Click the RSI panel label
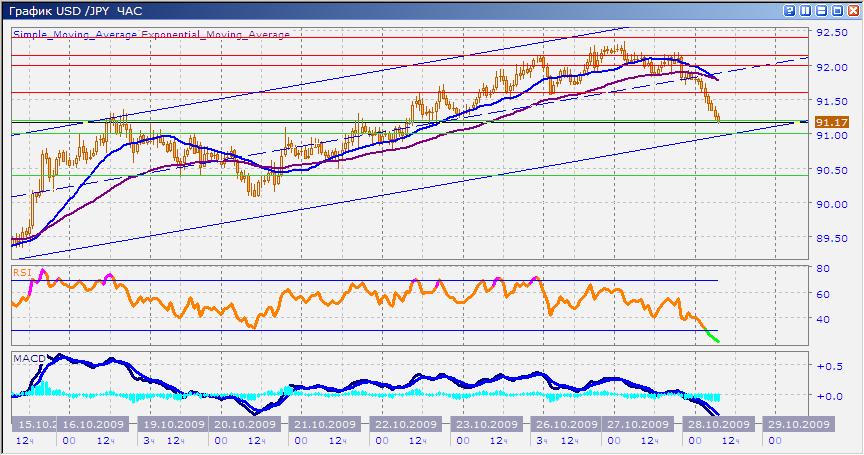864x455 pixels. [x=20, y=272]
